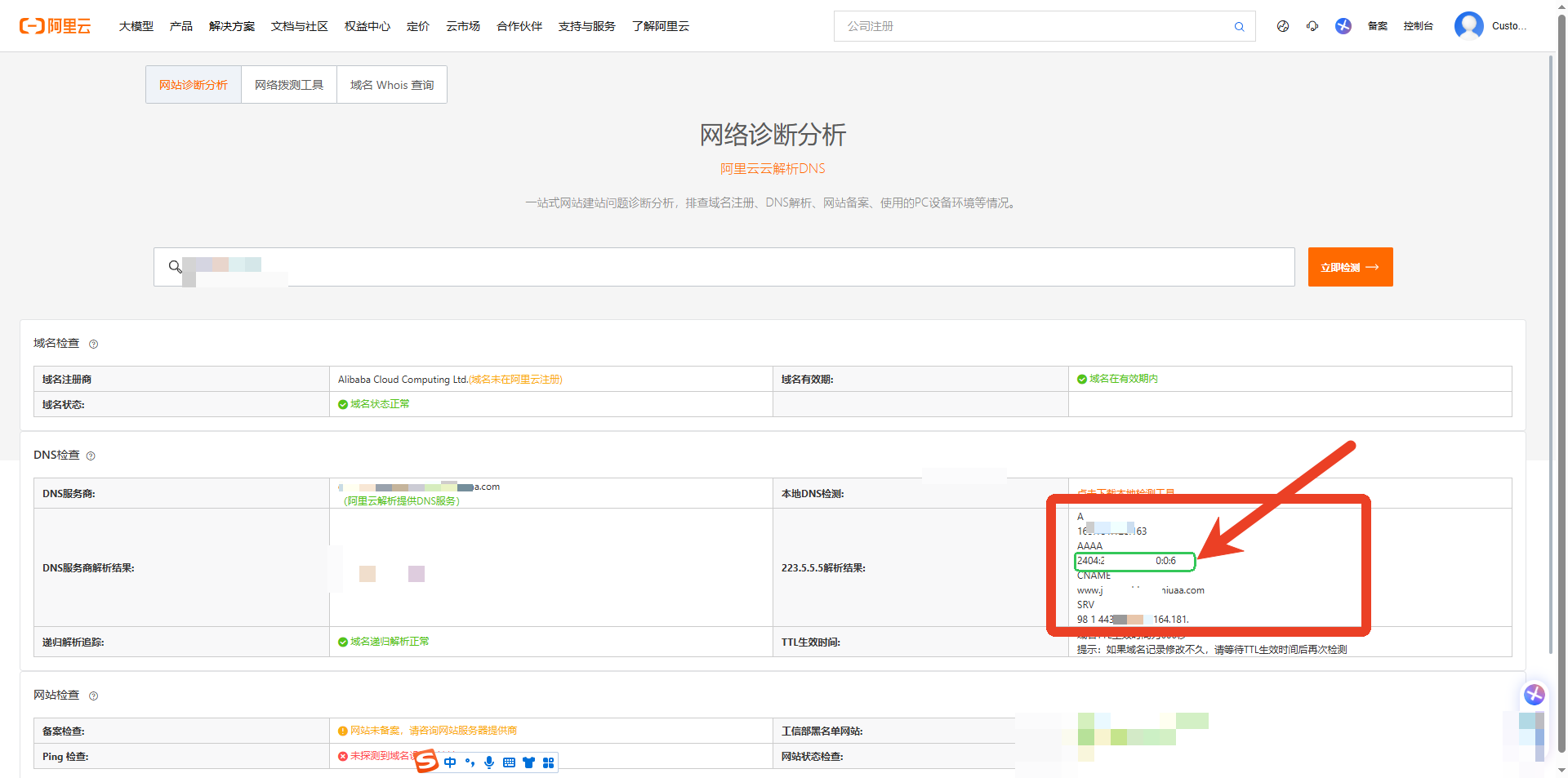This screenshot has height=778, width=1568.
Task: Open the 合作伙伴 menu
Action: point(519,26)
